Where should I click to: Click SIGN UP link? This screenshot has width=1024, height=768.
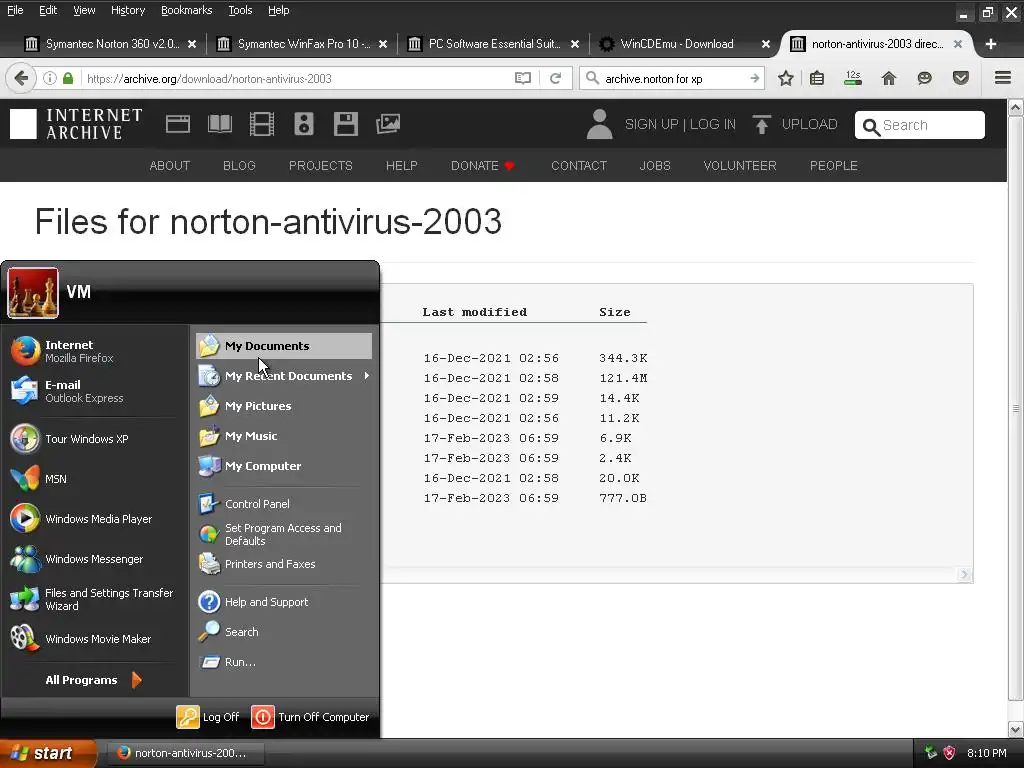pos(651,124)
